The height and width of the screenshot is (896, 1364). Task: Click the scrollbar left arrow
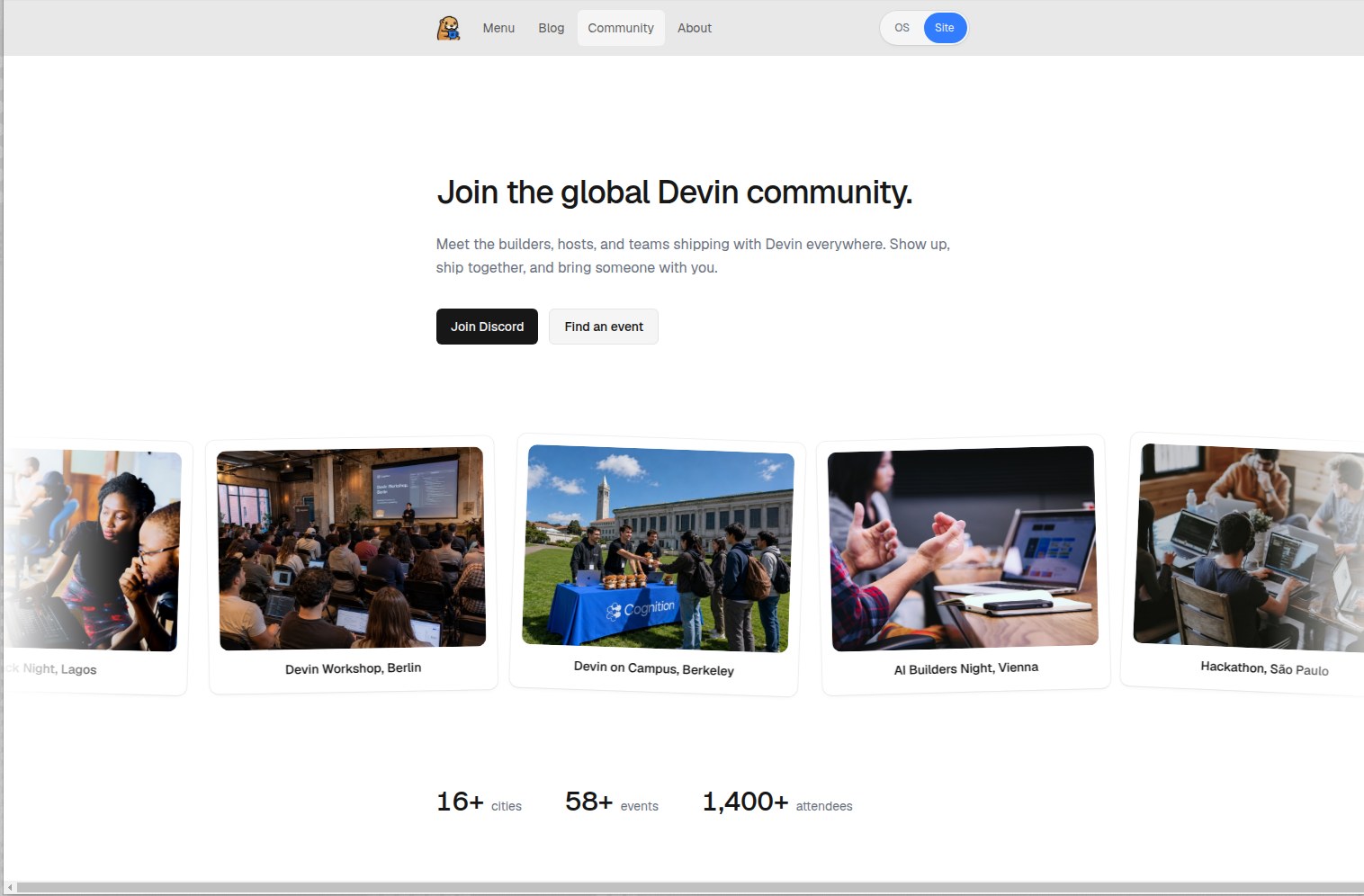[x=10, y=888]
